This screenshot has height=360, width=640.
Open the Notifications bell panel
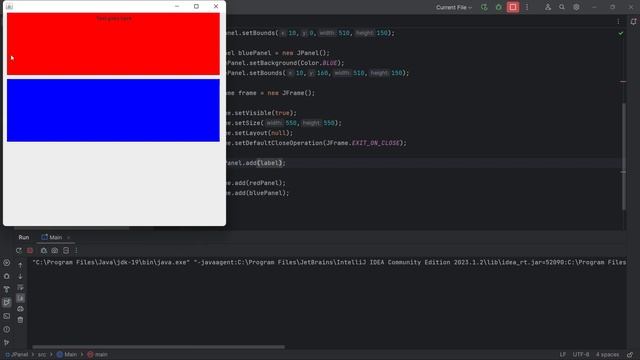click(x=633, y=22)
